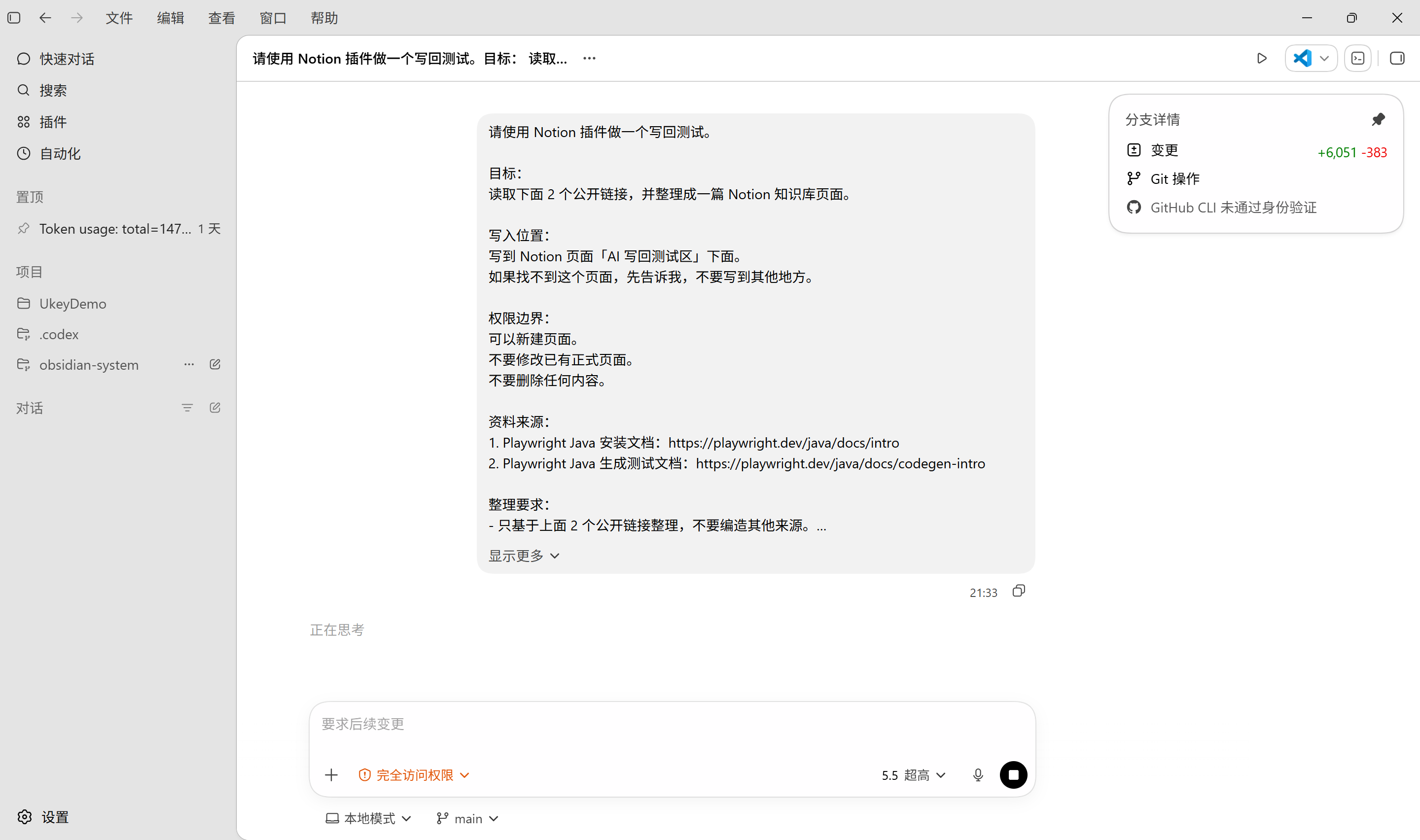Viewport: 1420px width, 840px height.
Task: Expand the editor chooser dropdown arrow
Action: coord(1324,58)
